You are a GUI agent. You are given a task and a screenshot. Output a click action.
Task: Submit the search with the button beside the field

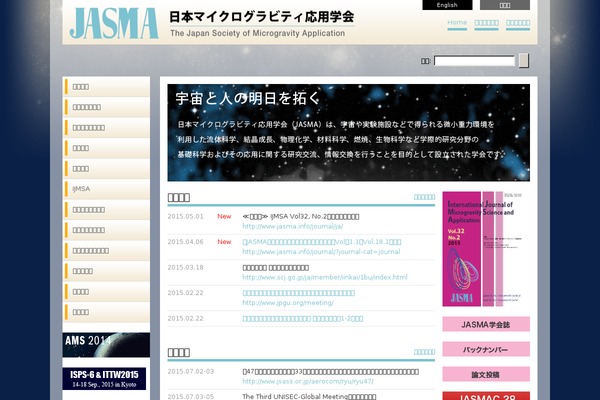523,60
